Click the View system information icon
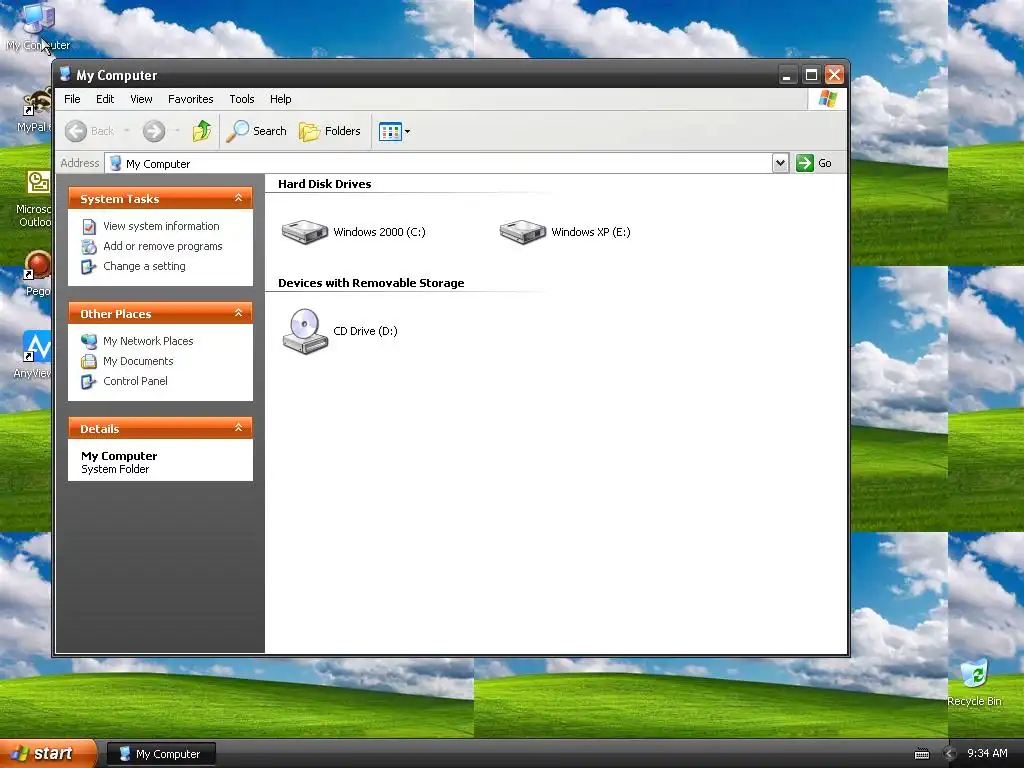 [x=89, y=227]
